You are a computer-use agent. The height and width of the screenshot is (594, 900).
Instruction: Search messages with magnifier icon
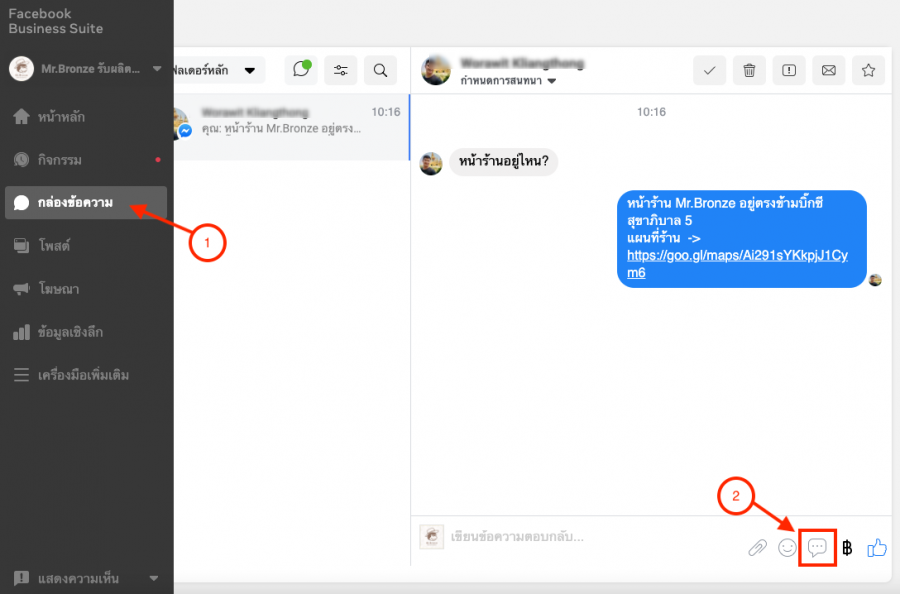pyautogui.click(x=380, y=70)
